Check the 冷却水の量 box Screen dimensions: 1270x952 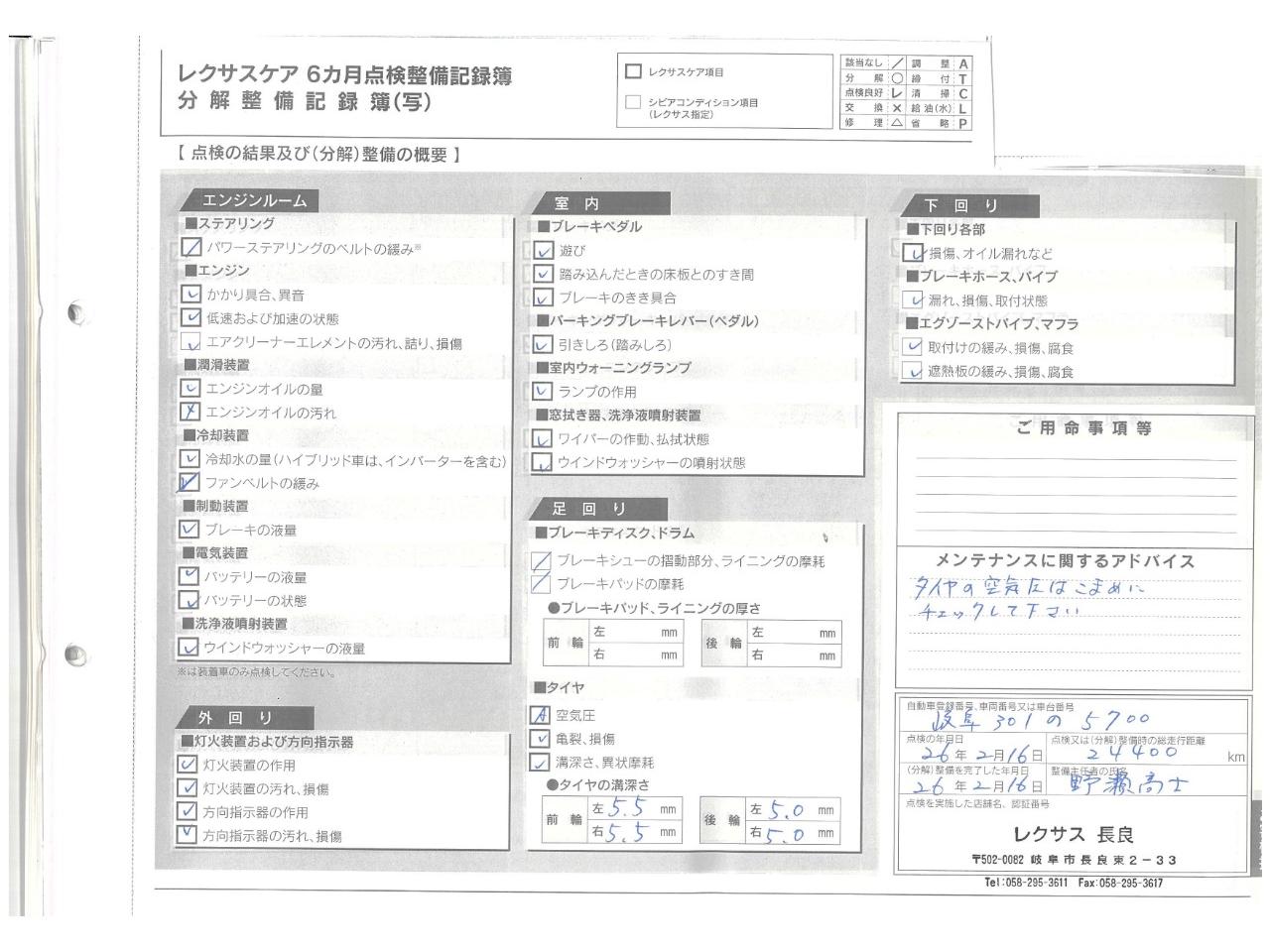coord(190,459)
